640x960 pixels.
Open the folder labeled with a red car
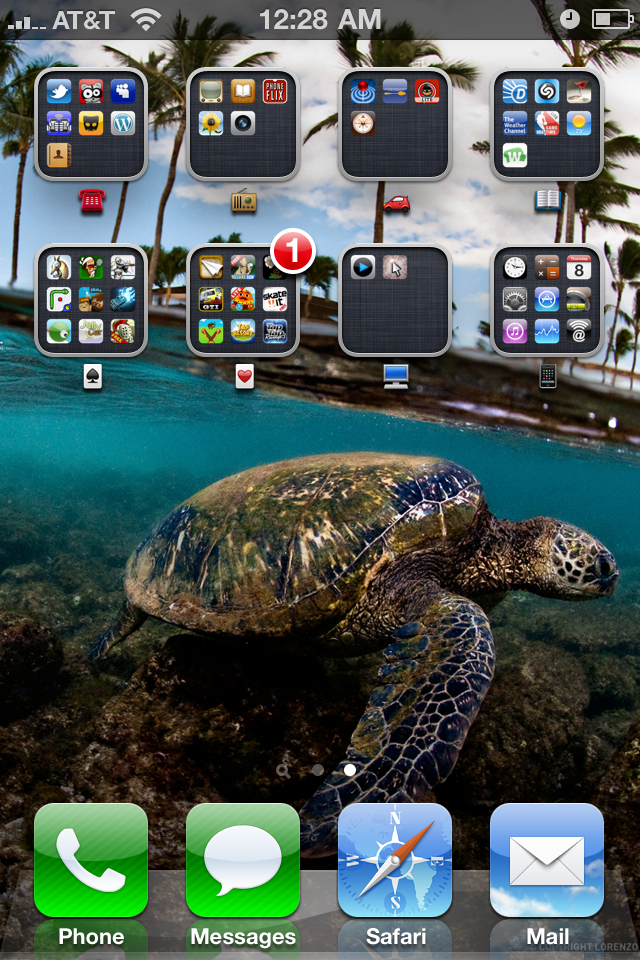395,124
